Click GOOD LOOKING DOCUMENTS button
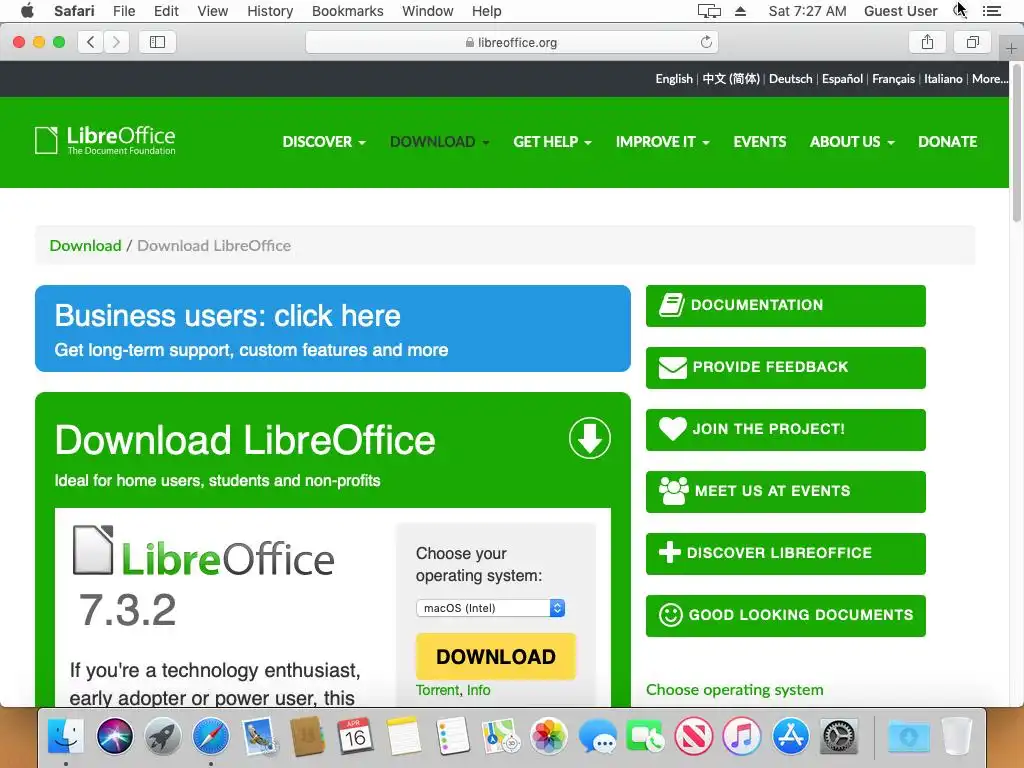This screenshot has width=1024, height=768. coord(786,616)
